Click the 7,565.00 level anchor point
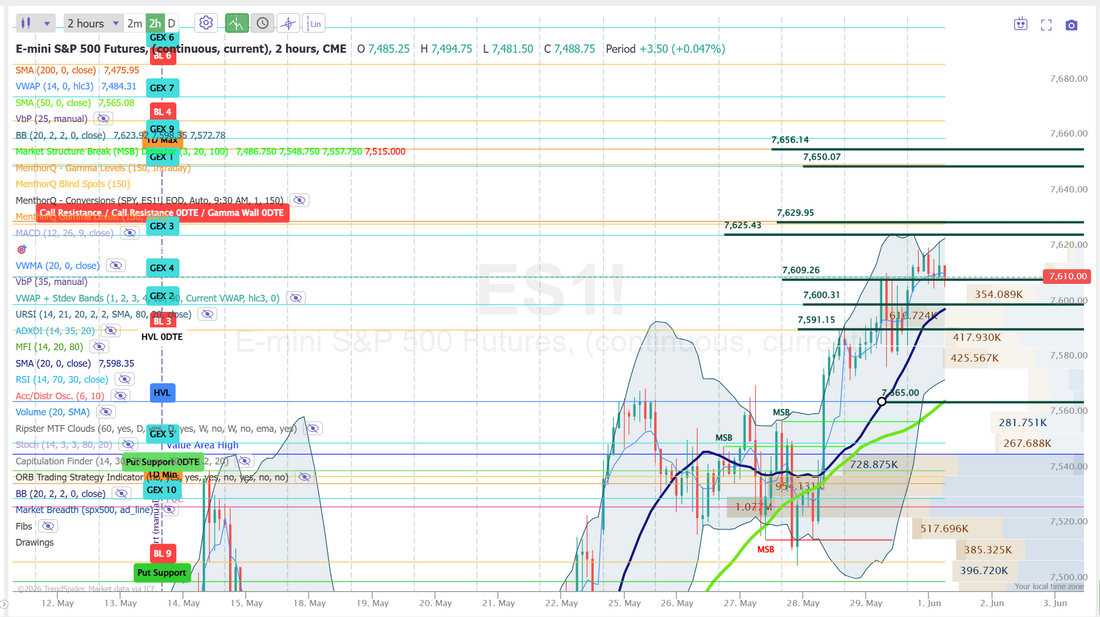 click(x=882, y=402)
